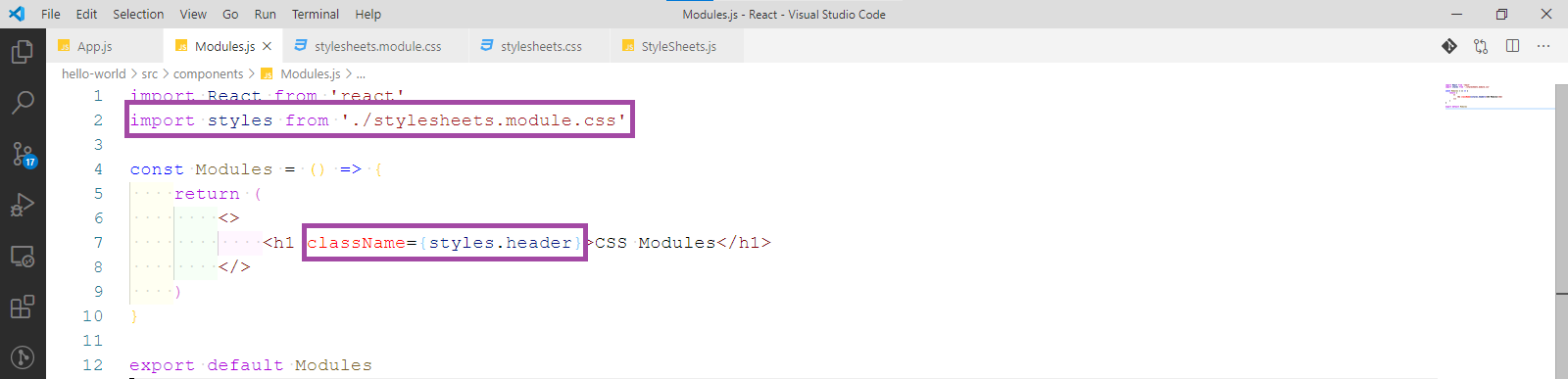This screenshot has width=1568, height=379.
Task: Open the Extensions view icon
Action: click(x=23, y=308)
